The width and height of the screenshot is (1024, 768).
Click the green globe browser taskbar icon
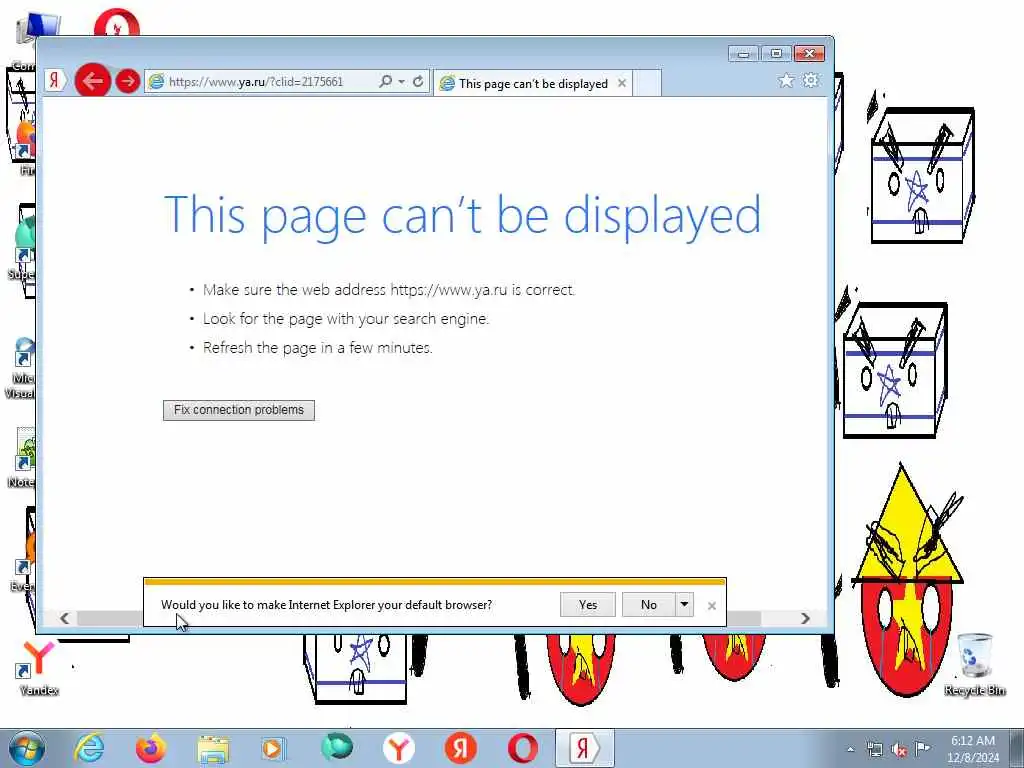point(336,746)
